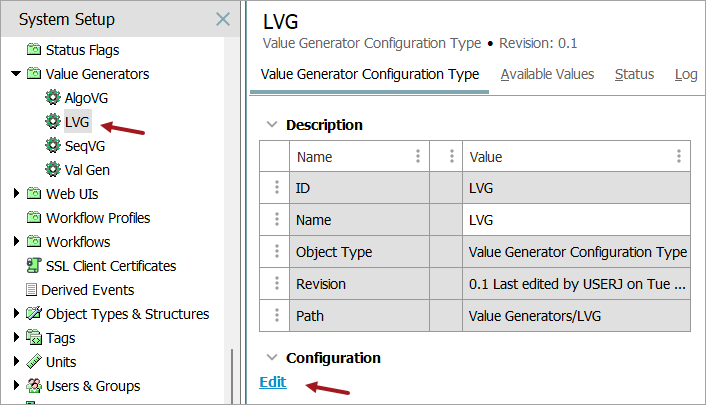This screenshot has height=405, width=706.
Task: Click the Derived Events list icon
Action: tap(31, 289)
